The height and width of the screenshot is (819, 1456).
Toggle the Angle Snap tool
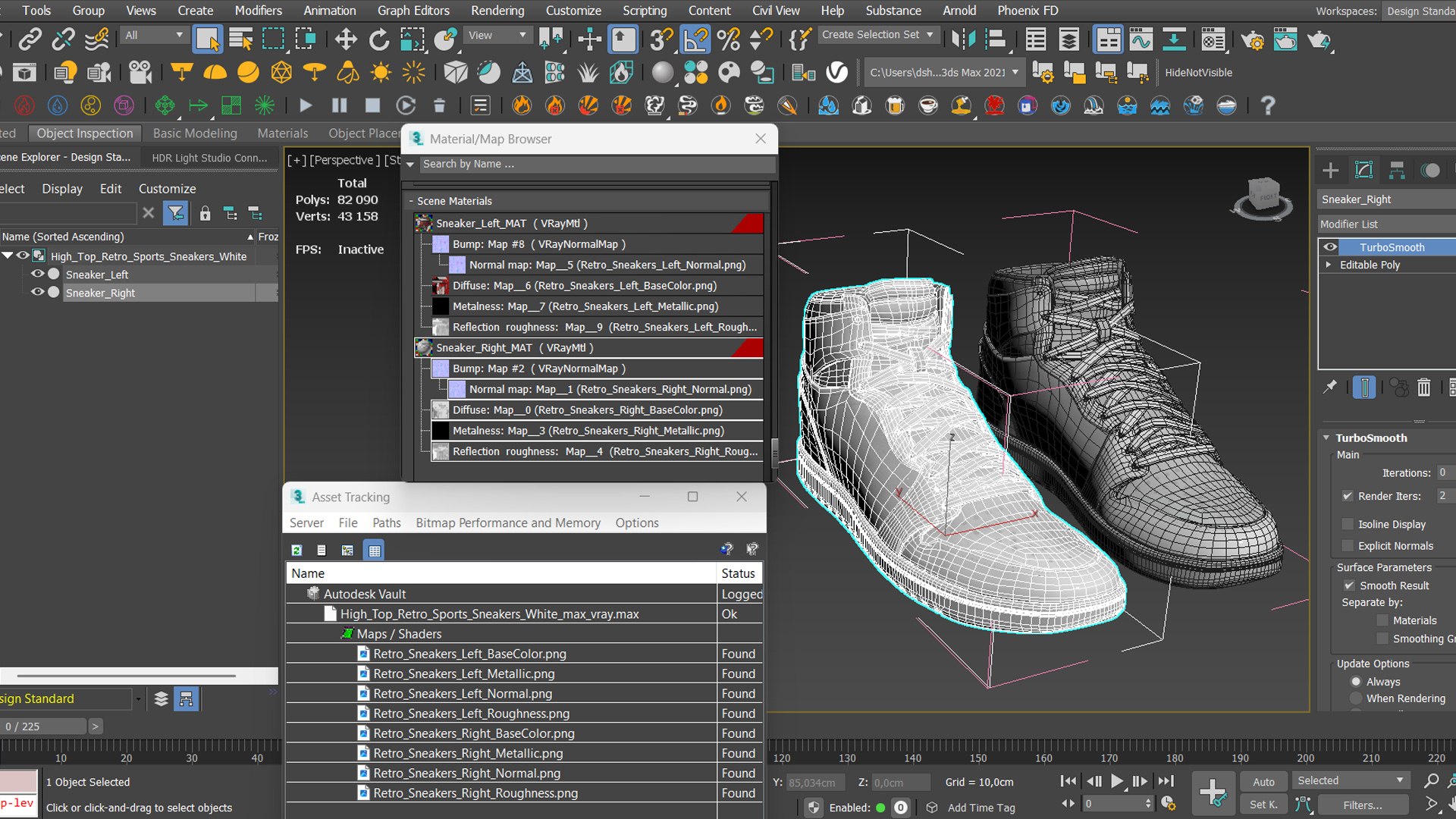click(x=695, y=39)
